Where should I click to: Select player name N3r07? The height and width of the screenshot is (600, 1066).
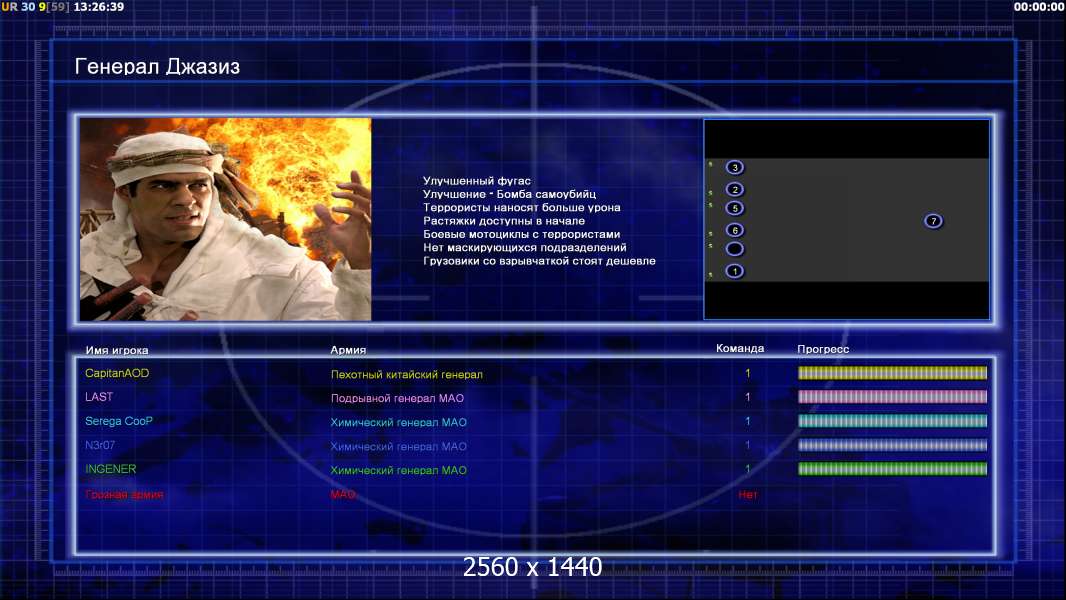100,445
